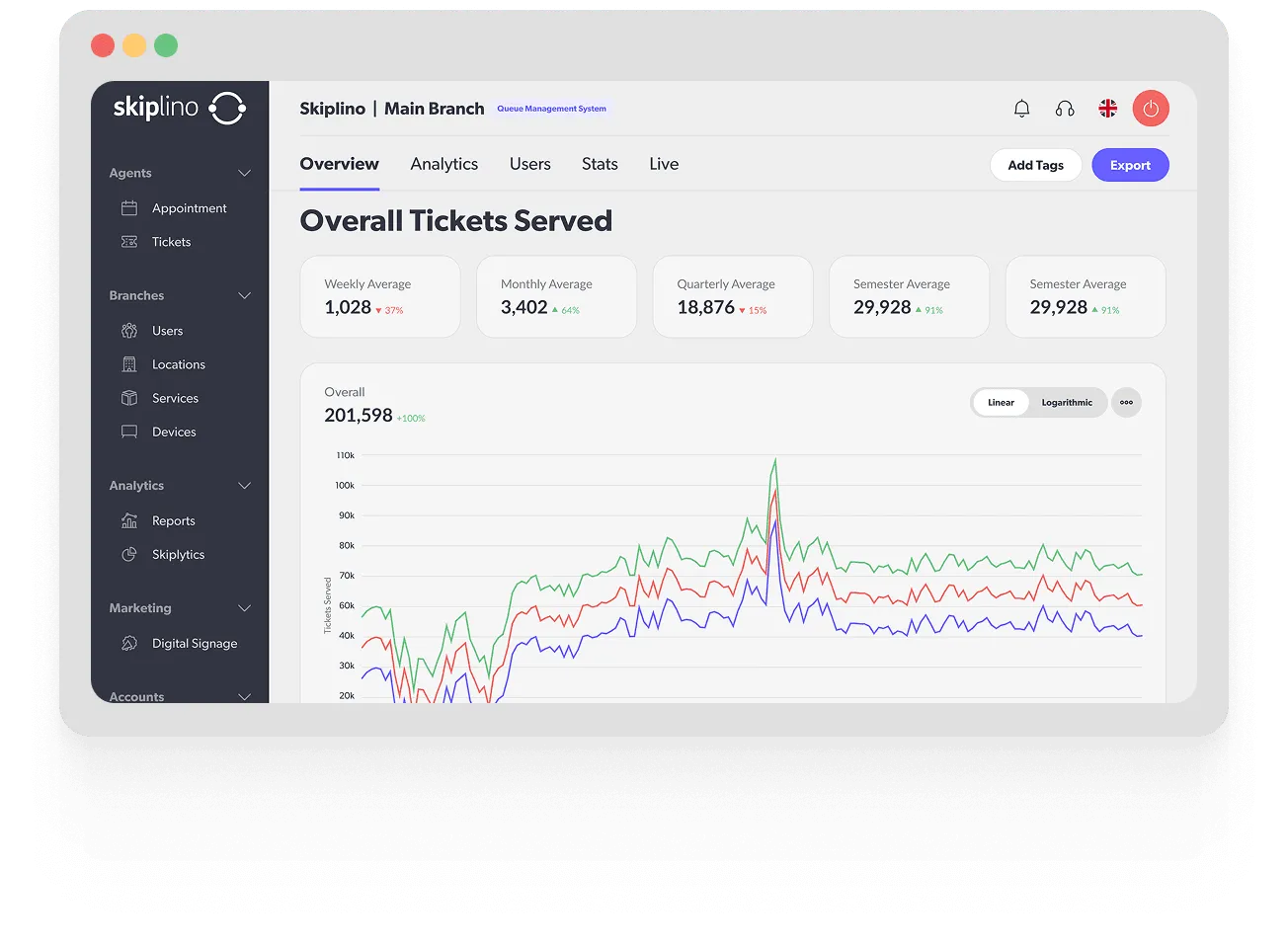Click the red power logout button
Screen dimensions: 1288x946
coord(1151,109)
